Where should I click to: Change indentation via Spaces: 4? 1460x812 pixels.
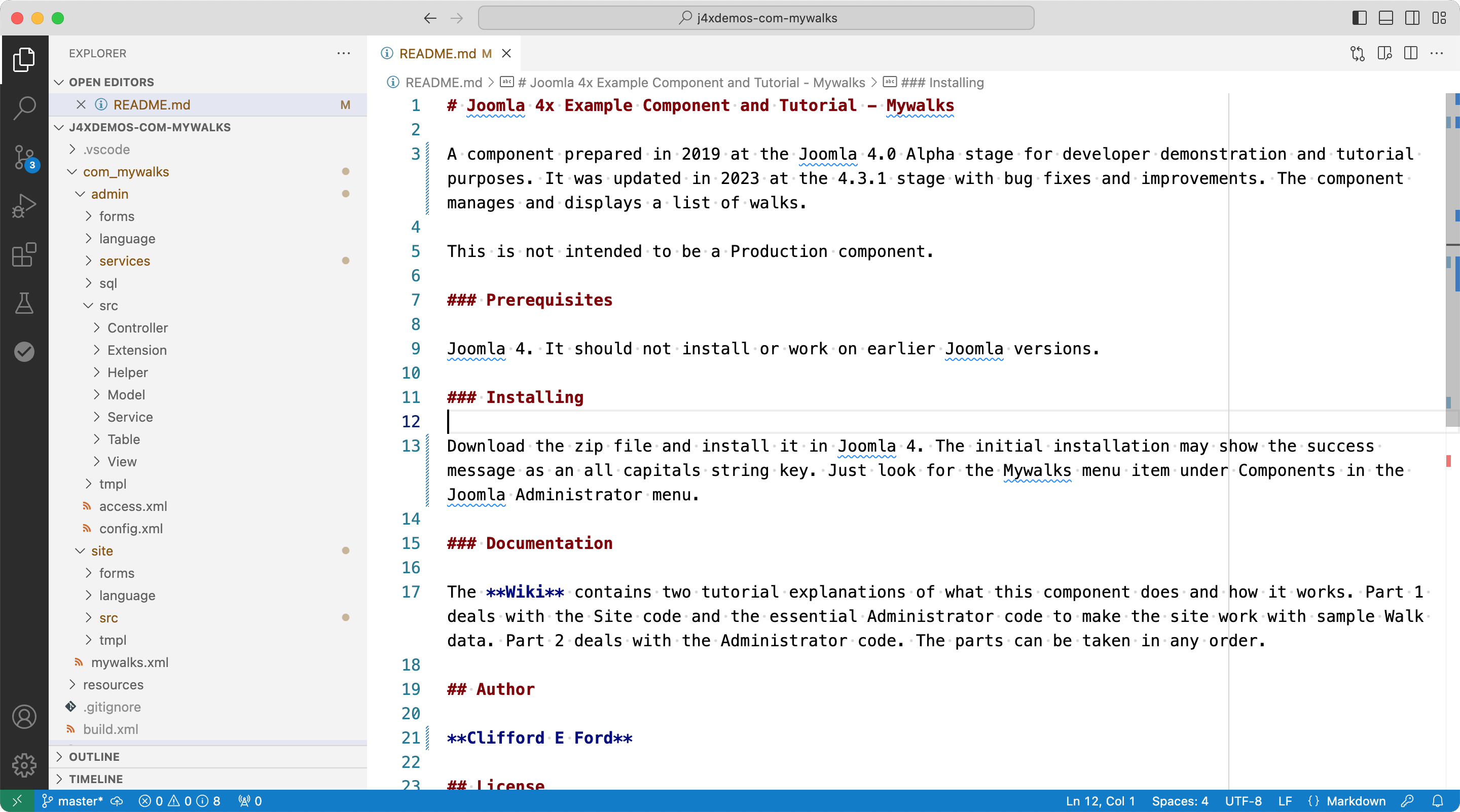(1180, 801)
